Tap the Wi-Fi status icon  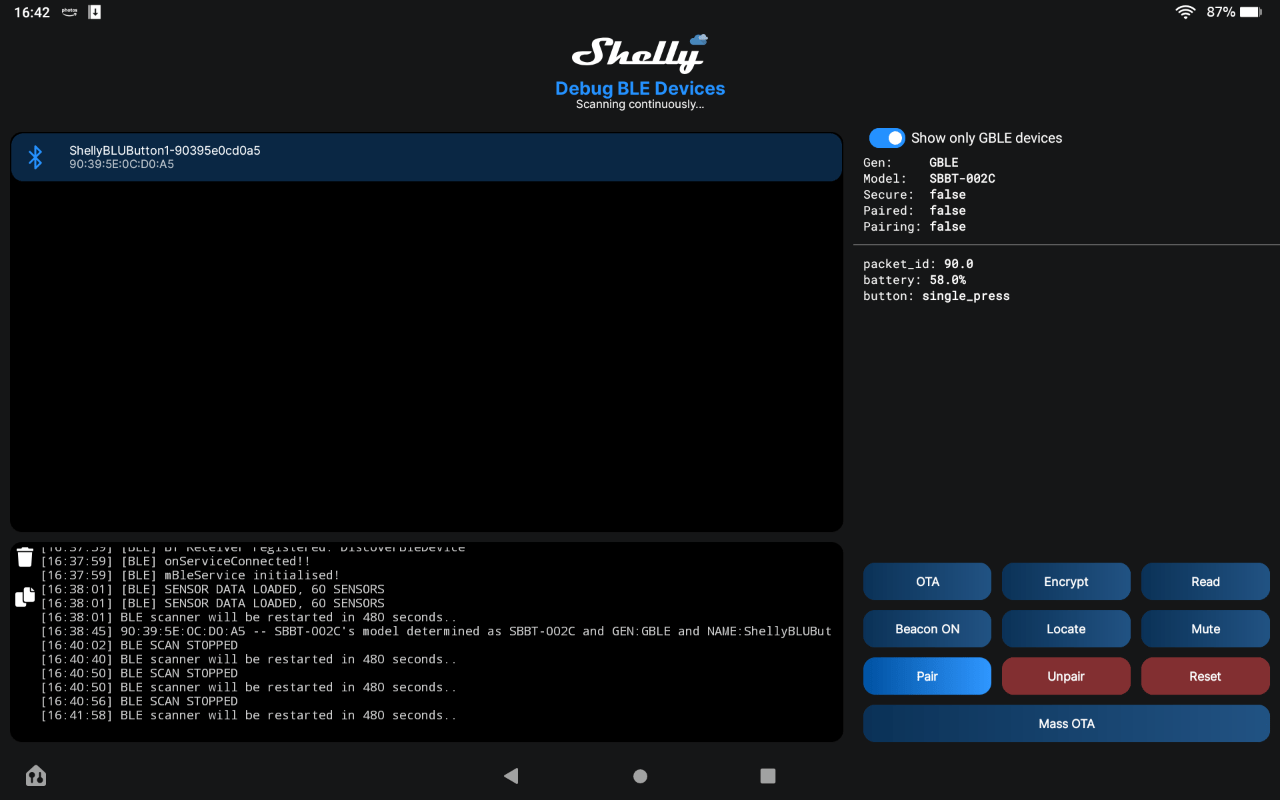[1185, 12]
